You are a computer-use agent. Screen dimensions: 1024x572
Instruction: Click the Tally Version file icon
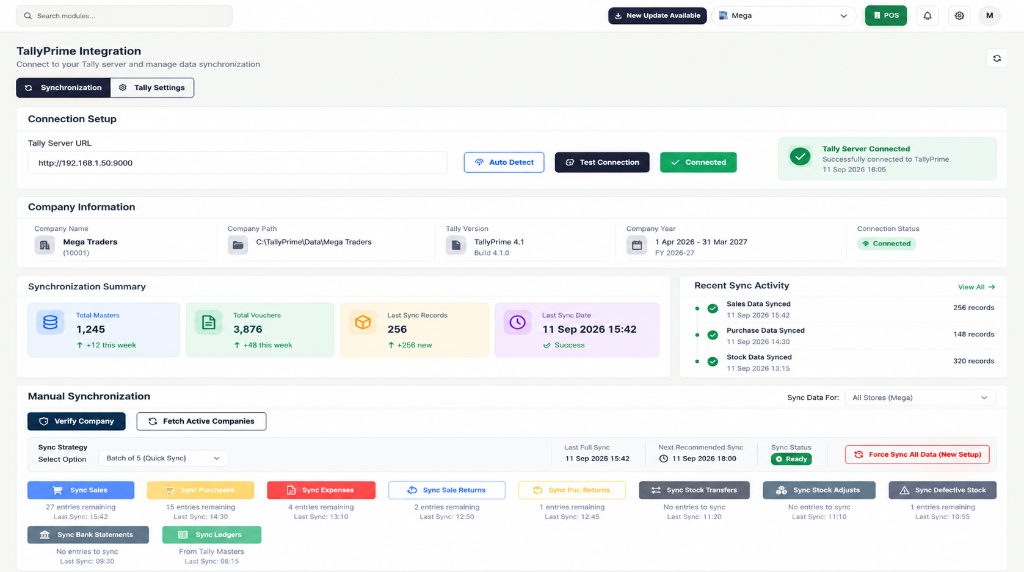(x=456, y=246)
